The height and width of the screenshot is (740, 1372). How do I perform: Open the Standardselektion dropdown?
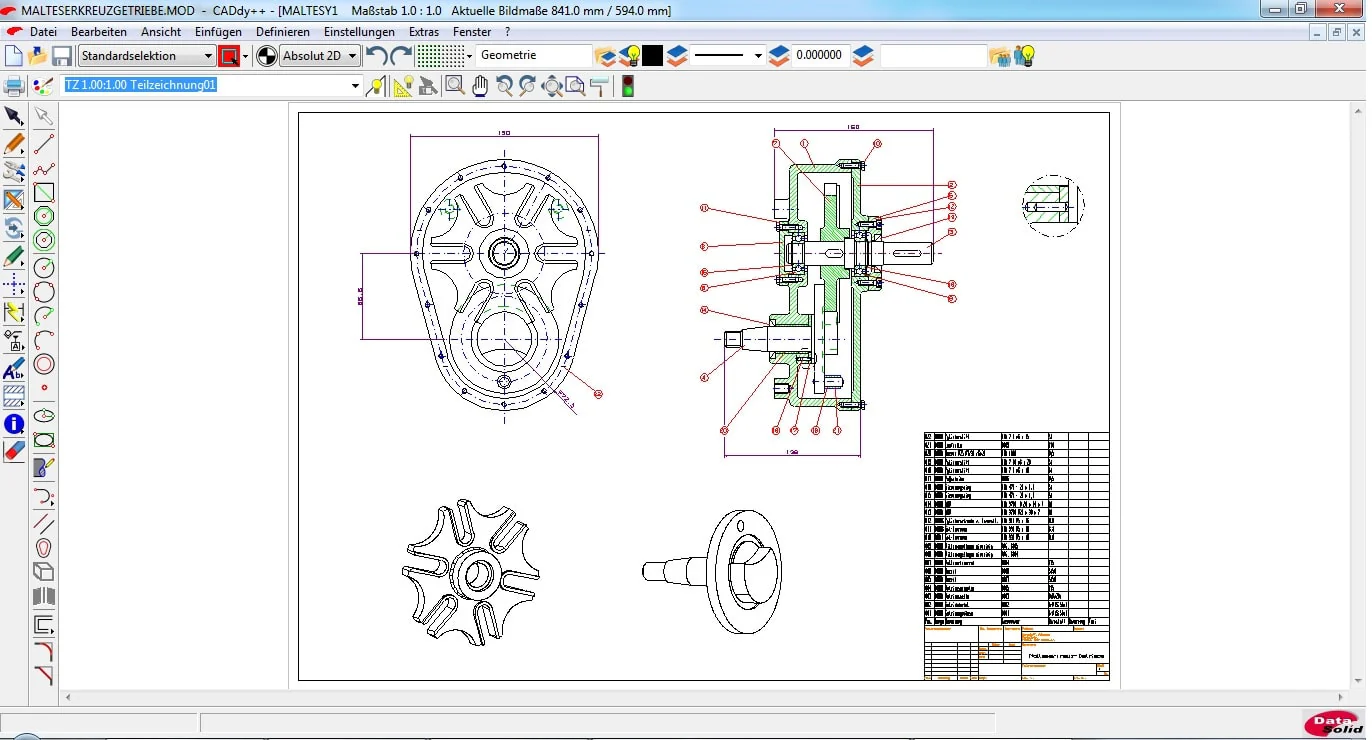click(147, 56)
